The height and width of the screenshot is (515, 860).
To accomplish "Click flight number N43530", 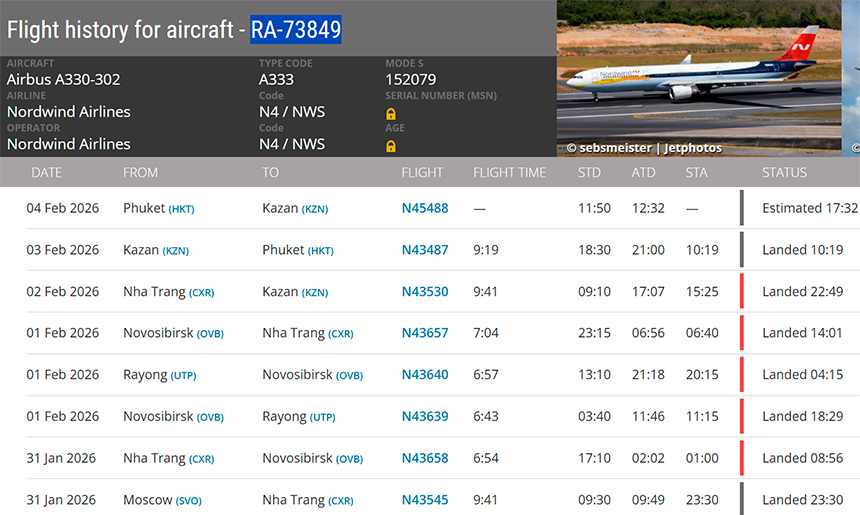I will 425,292.
